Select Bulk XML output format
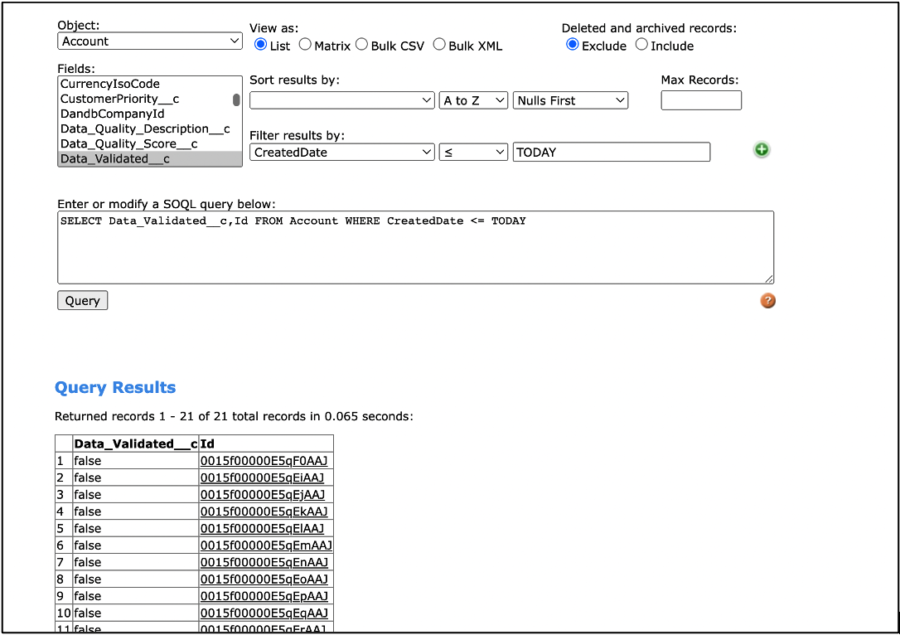The image size is (900, 635). coord(438,45)
